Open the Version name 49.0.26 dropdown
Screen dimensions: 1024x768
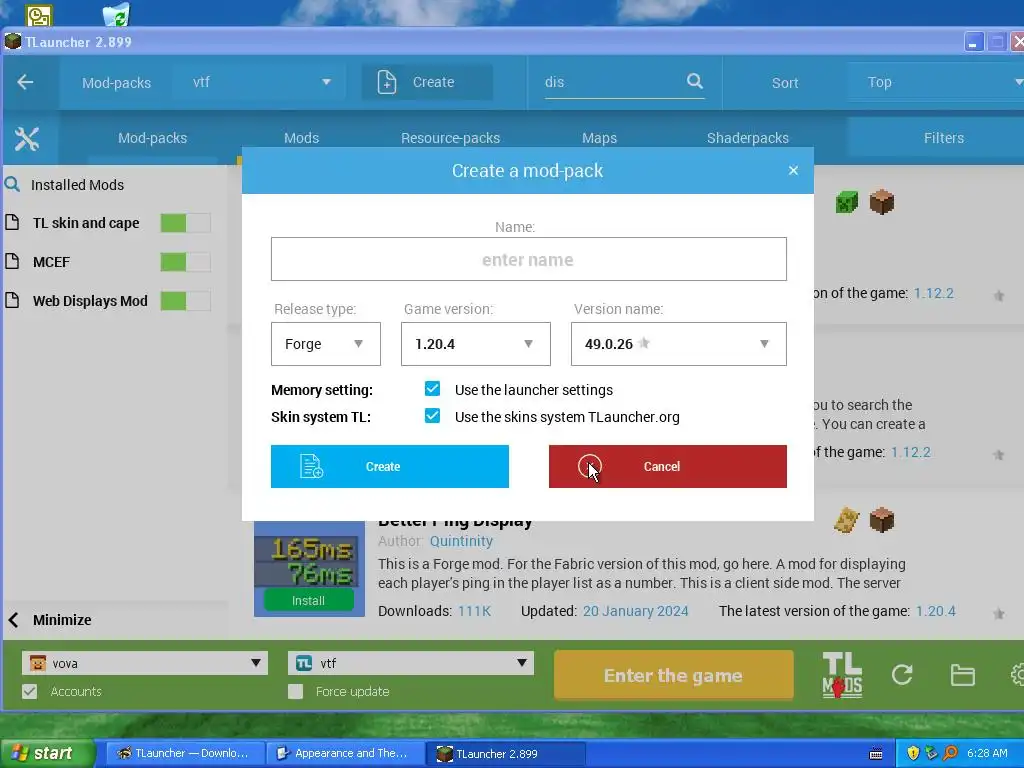pyautogui.click(x=679, y=344)
